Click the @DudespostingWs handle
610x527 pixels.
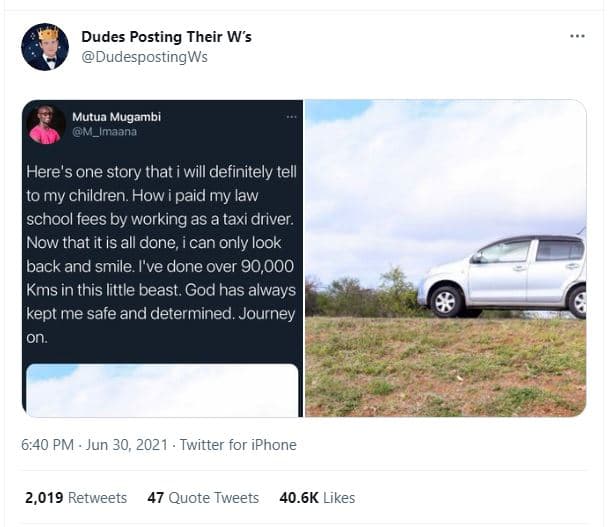pos(144,57)
